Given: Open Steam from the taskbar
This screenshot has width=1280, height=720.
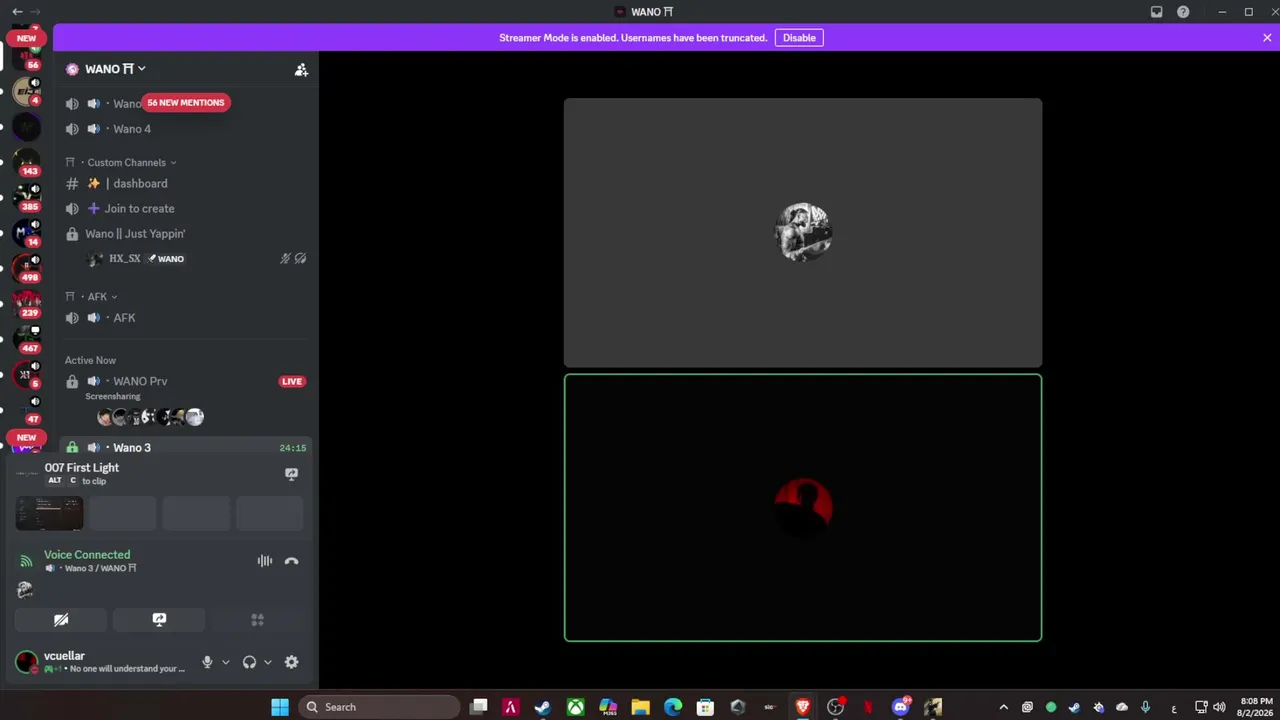Looking at the screenshot, I should tap(543, 707).
